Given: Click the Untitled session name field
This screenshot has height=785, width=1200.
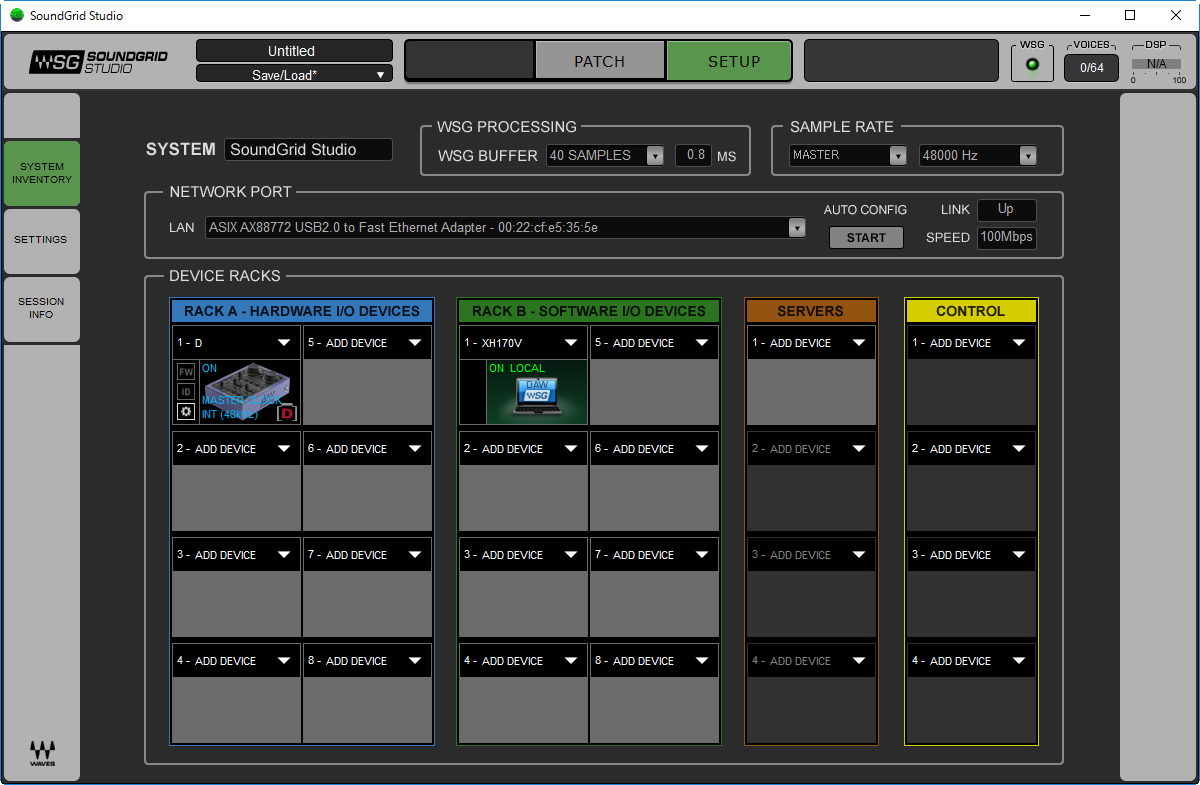Looking at the screenshot, I should 294,51.
